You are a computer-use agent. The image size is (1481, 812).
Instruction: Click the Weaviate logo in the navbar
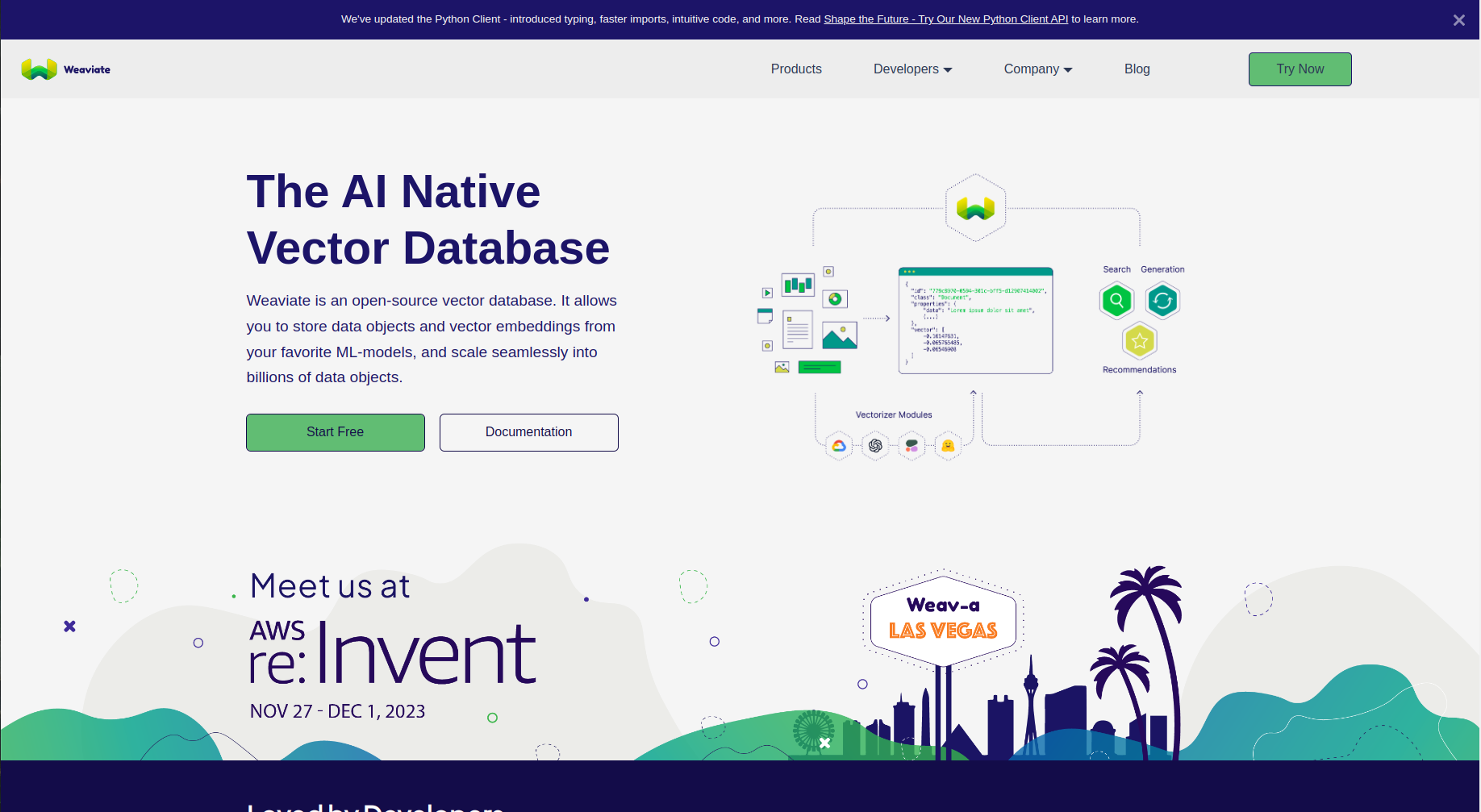point(66,69)
